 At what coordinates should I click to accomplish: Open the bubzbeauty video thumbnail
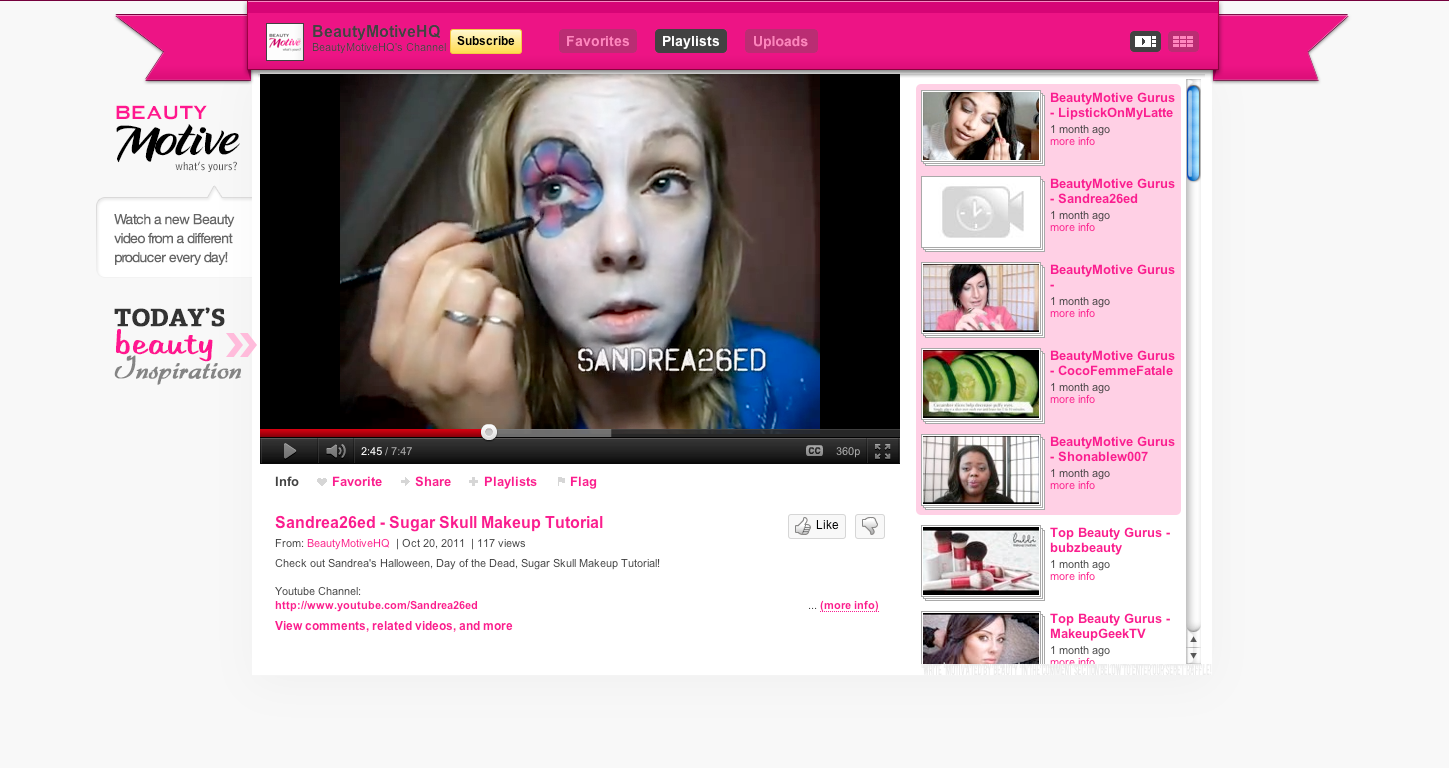coord(981,561)
